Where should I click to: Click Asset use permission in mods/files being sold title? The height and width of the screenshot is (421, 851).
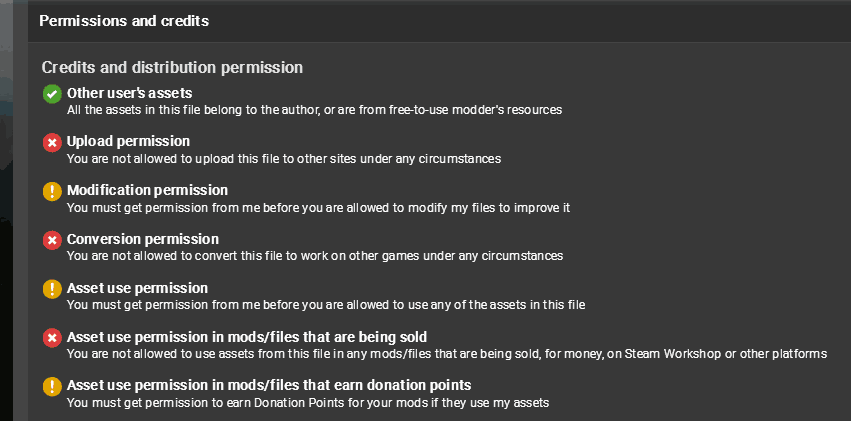[247, 337]
